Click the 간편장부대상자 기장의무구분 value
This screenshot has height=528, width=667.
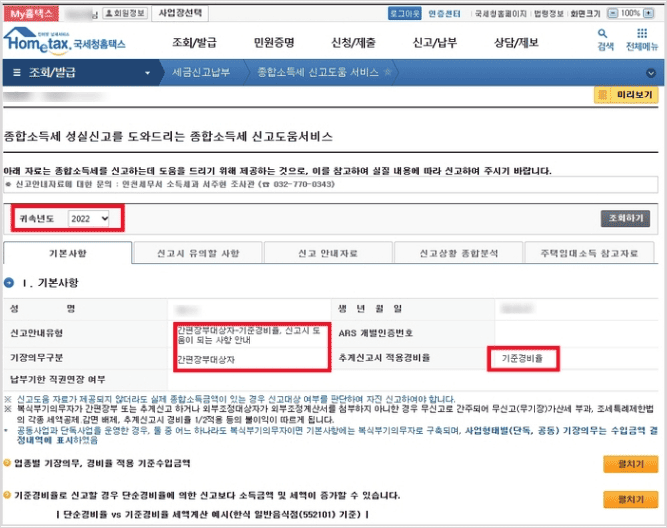(206, 360)
